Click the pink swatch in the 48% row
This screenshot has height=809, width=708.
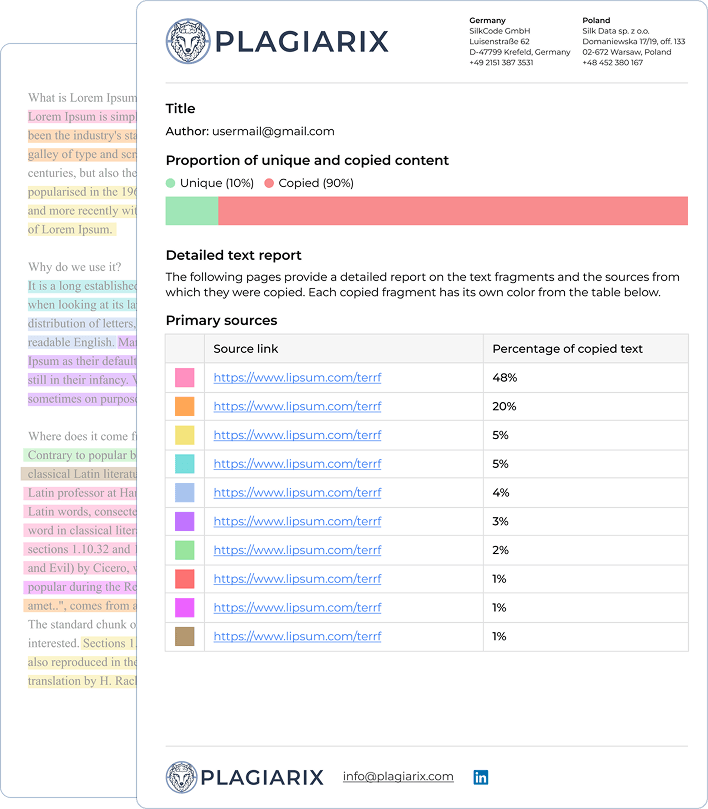click(185, 378)
